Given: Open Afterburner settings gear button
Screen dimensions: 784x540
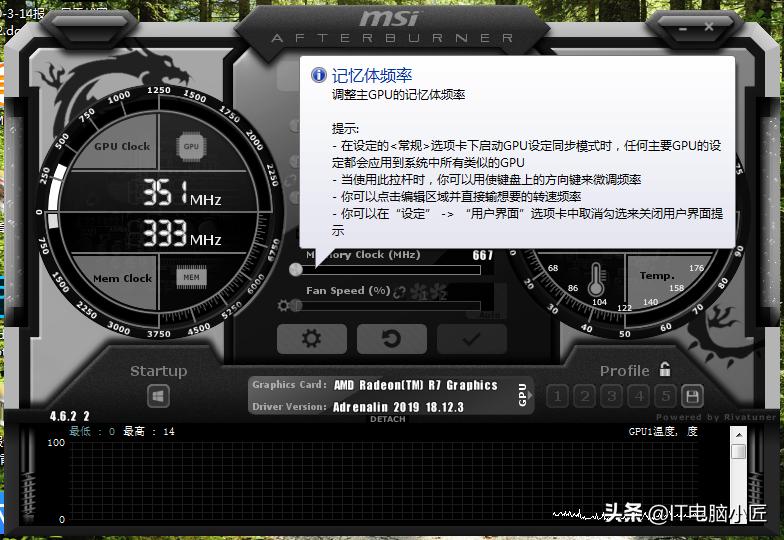Looking at the screenshot, I should click(x=312, y=338).
